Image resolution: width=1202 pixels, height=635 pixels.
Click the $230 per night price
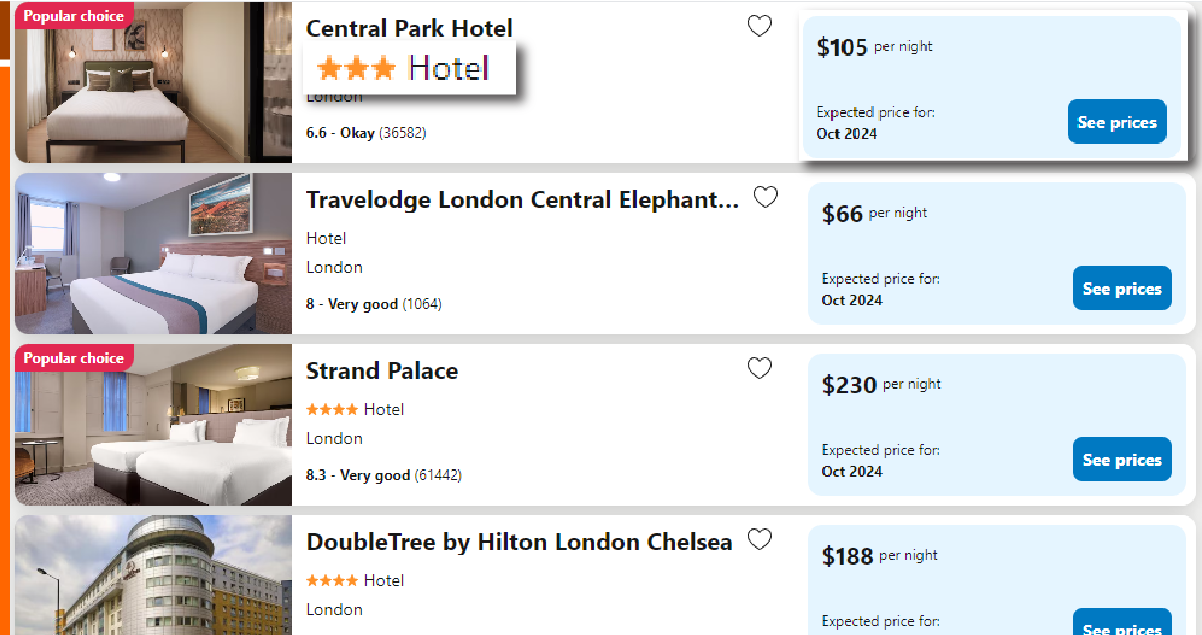[x=849, y=385]
